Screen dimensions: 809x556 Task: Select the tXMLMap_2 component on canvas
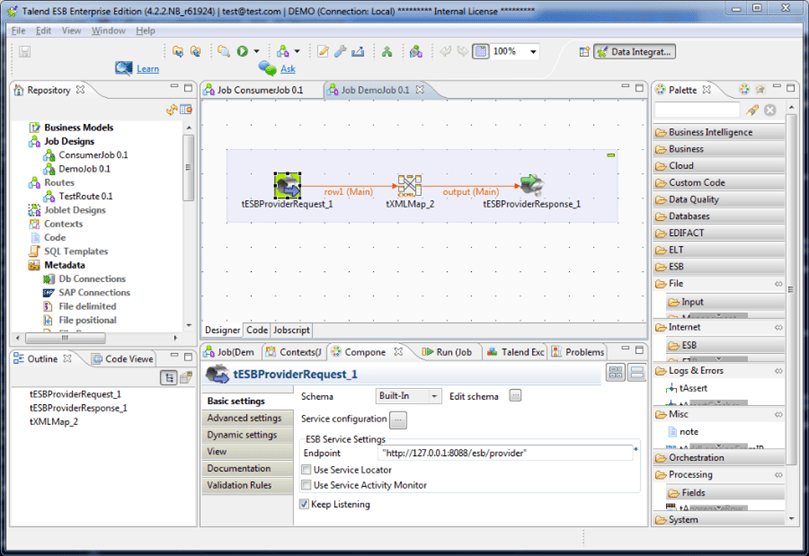(410, 186)
